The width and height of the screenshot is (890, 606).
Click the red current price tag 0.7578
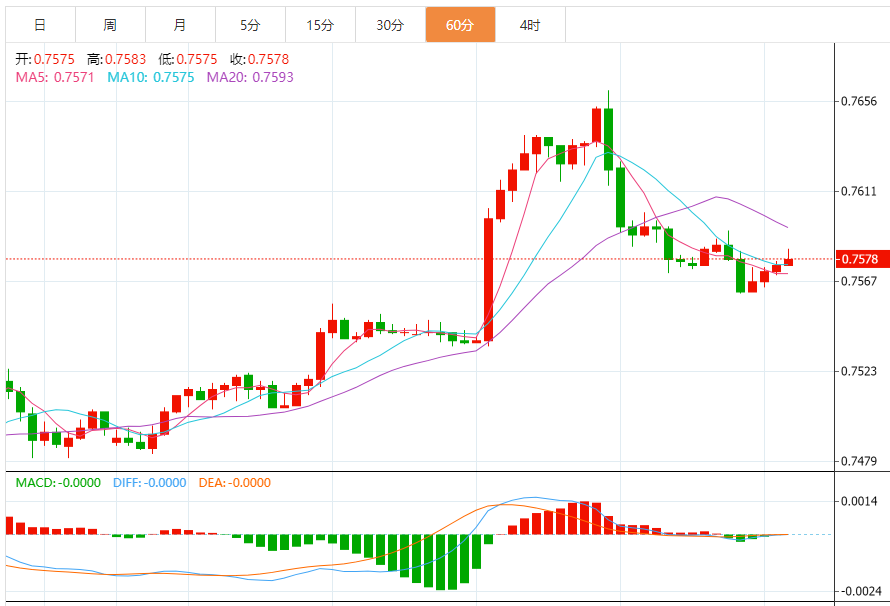(860, 259)
